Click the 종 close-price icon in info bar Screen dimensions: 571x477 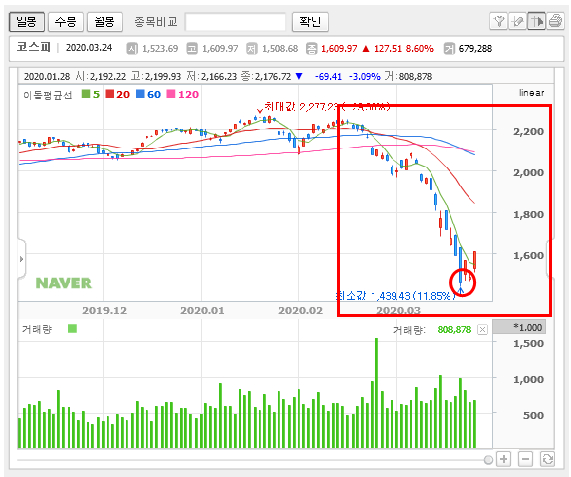tap(311, 48)
